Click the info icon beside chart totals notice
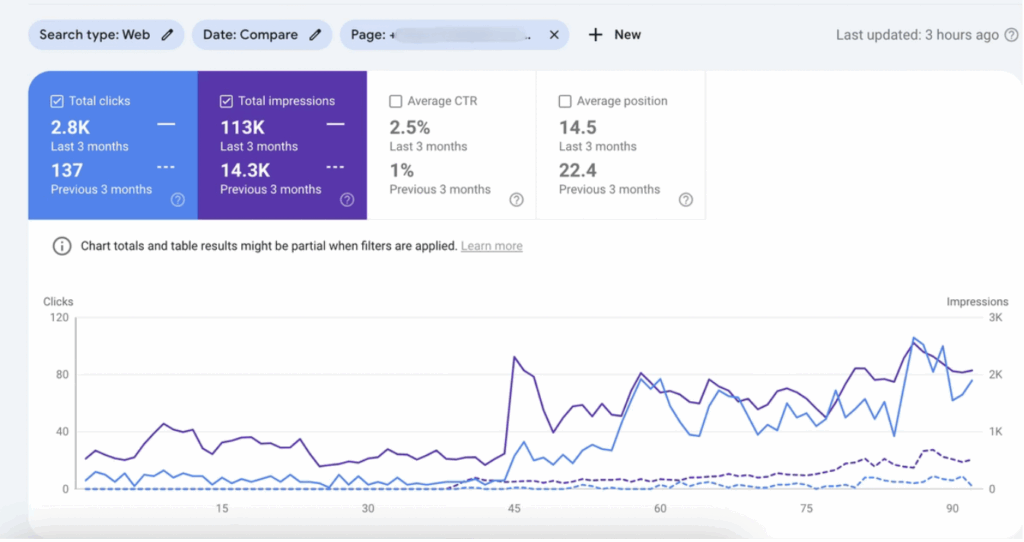This screenshot has width=1024, height=542. 62,246
